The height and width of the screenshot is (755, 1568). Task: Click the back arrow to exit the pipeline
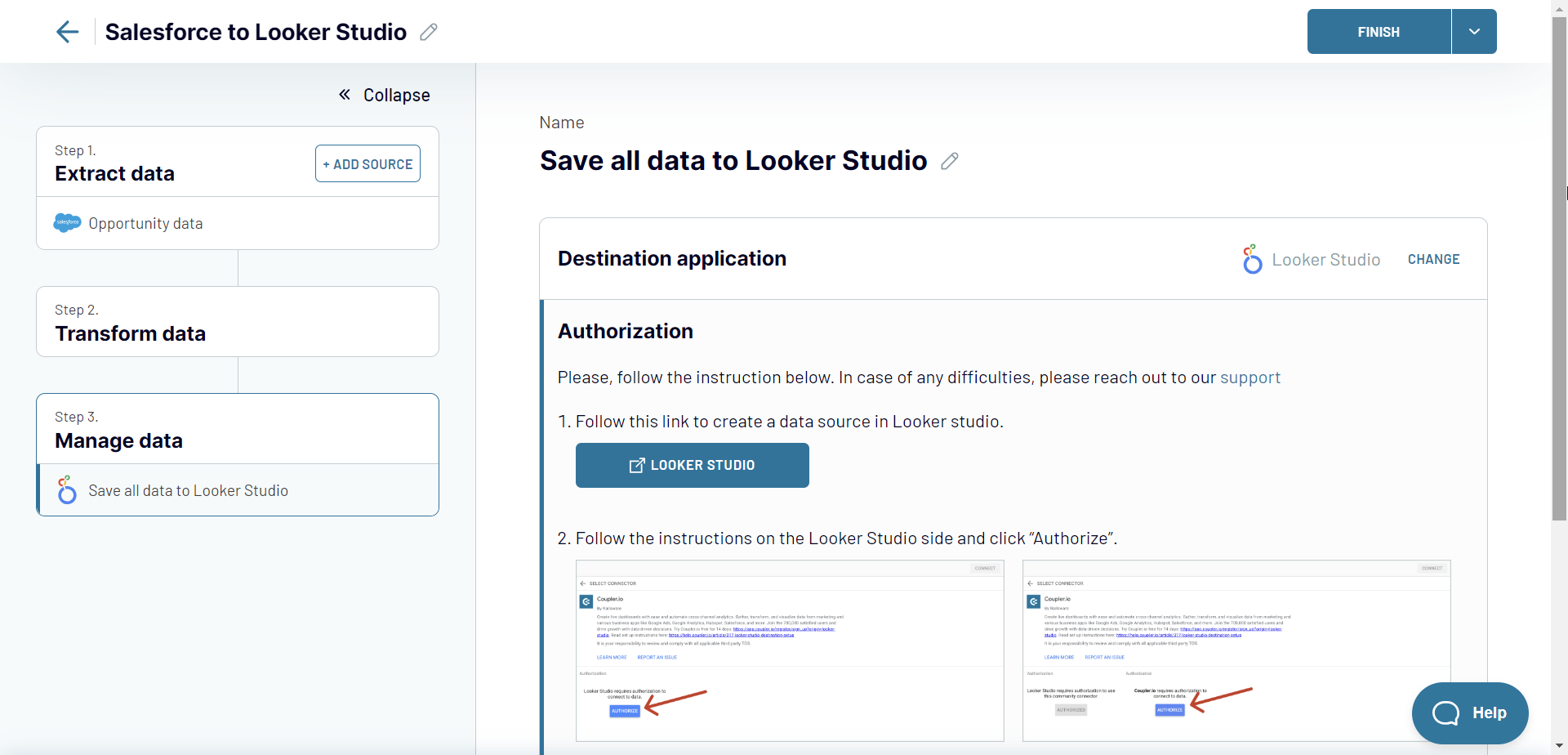tap(67, 31)
